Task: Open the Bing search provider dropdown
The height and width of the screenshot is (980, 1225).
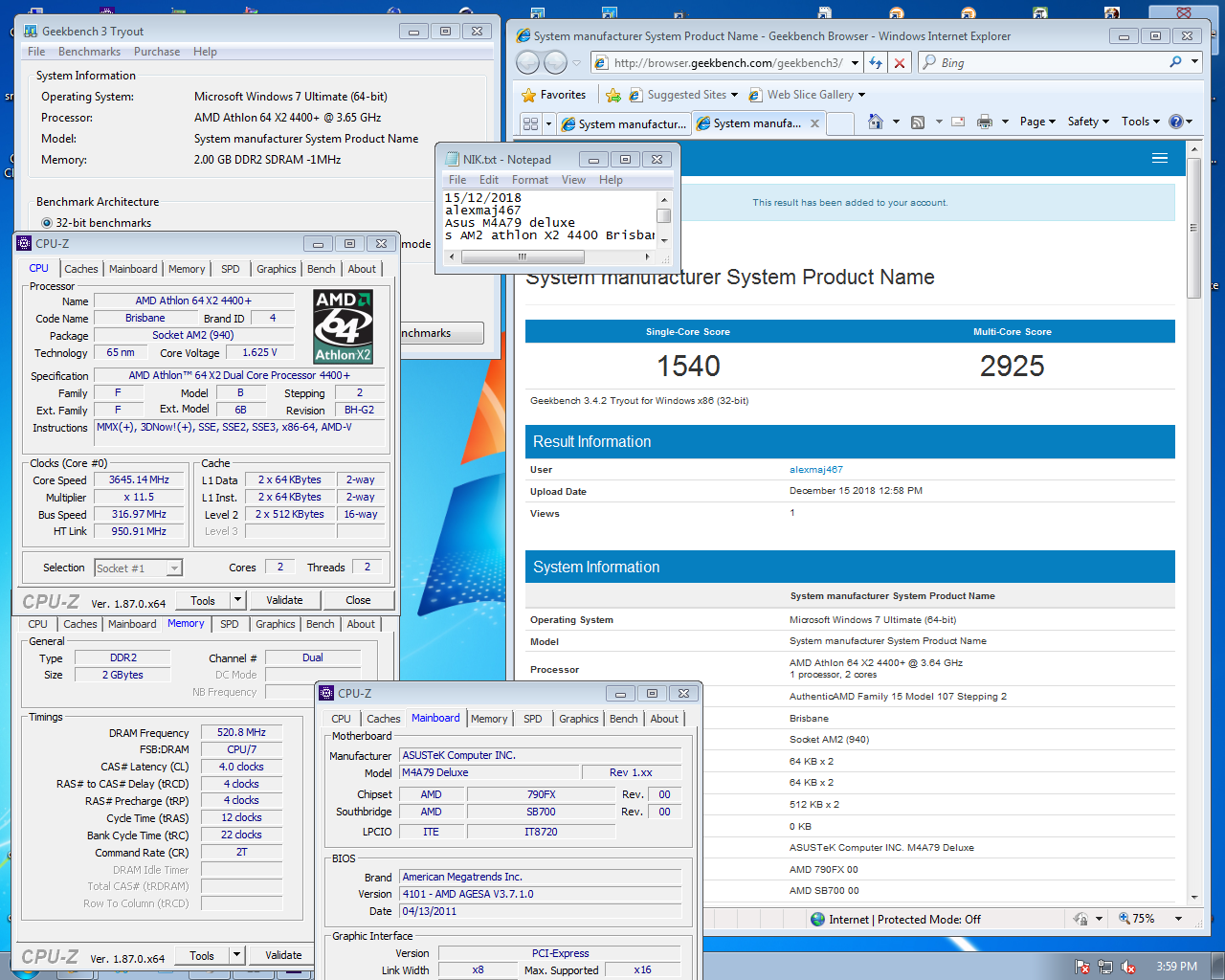Action: (1195, 62)
